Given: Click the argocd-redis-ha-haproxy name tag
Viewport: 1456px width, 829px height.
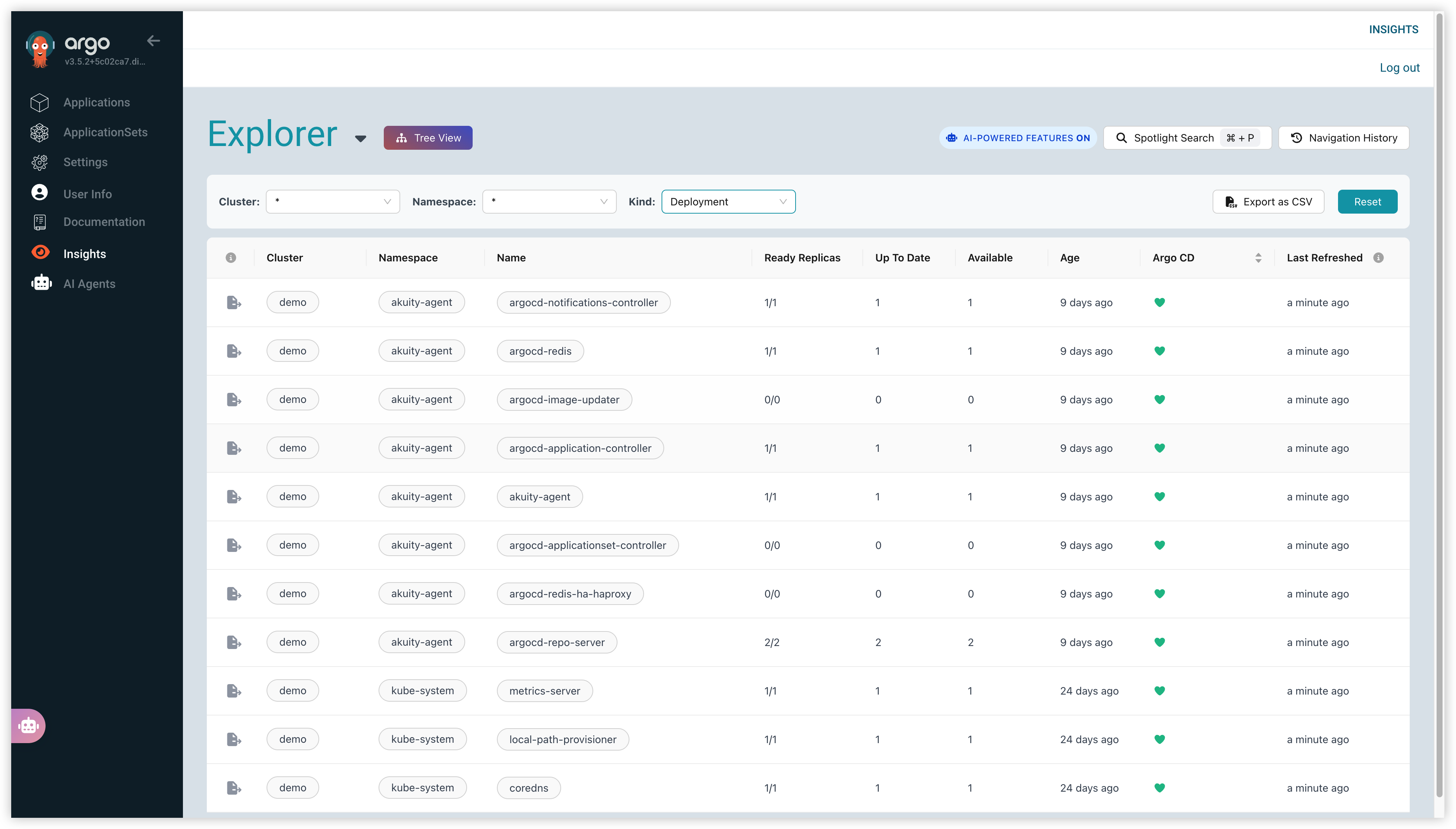Looking at the screenshot, I should (x=570, y=594).
